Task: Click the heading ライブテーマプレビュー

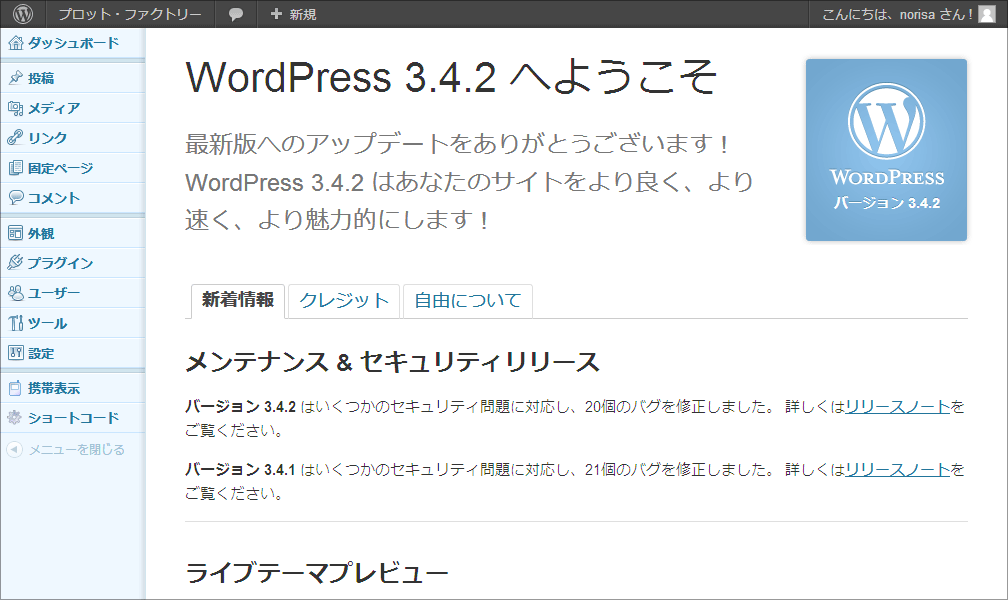Action: pos(317,572)
